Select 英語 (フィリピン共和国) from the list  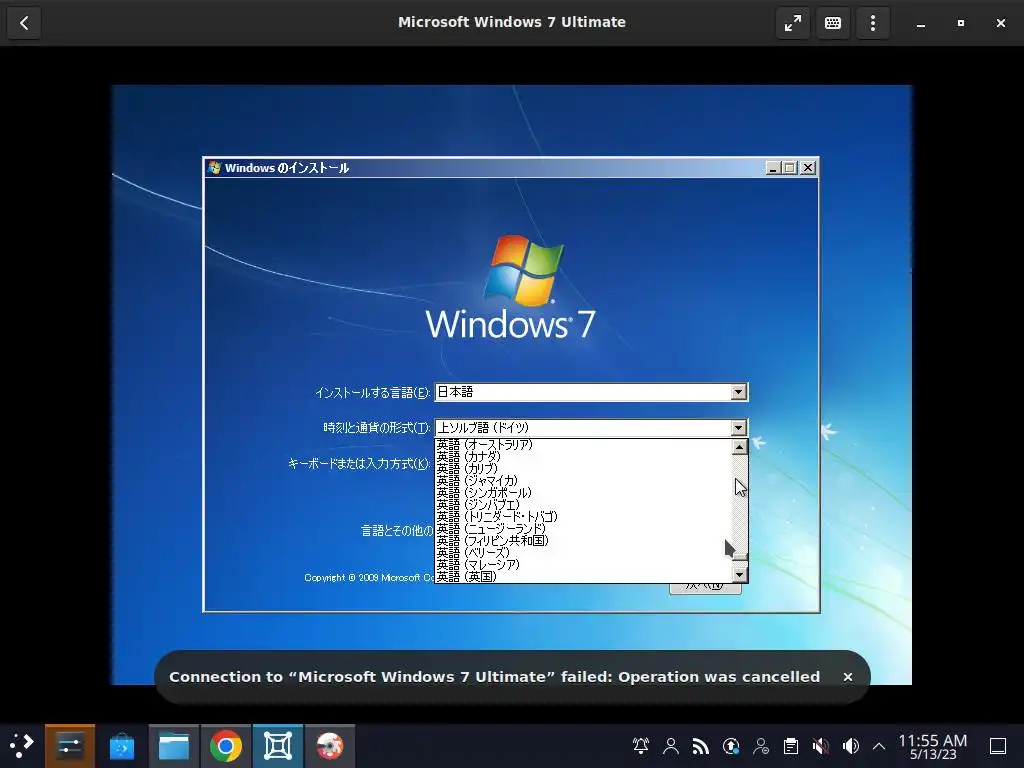tap(583, 541)
